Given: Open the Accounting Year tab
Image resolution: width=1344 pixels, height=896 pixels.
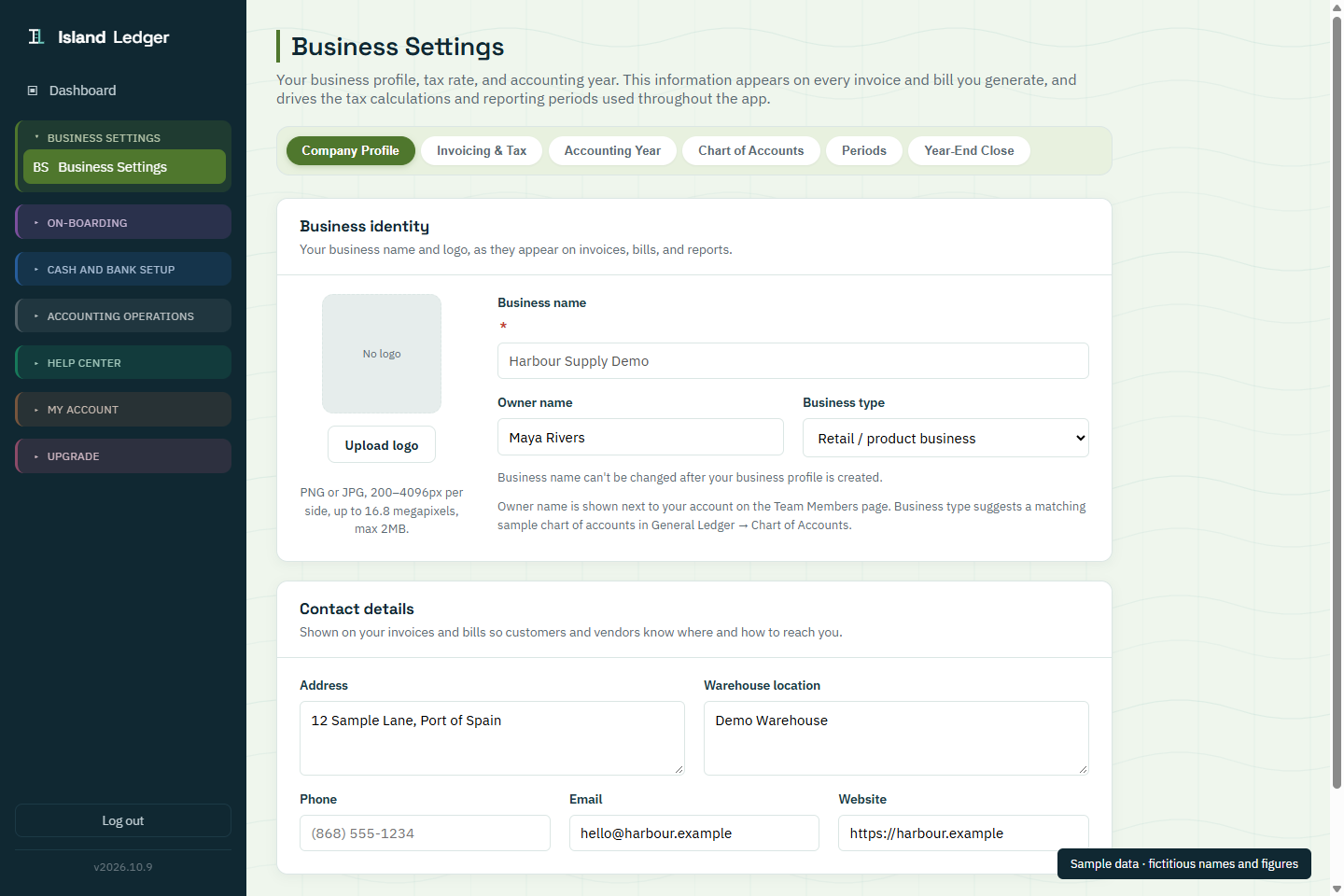Looking at the screenshot, I should 612,150.
